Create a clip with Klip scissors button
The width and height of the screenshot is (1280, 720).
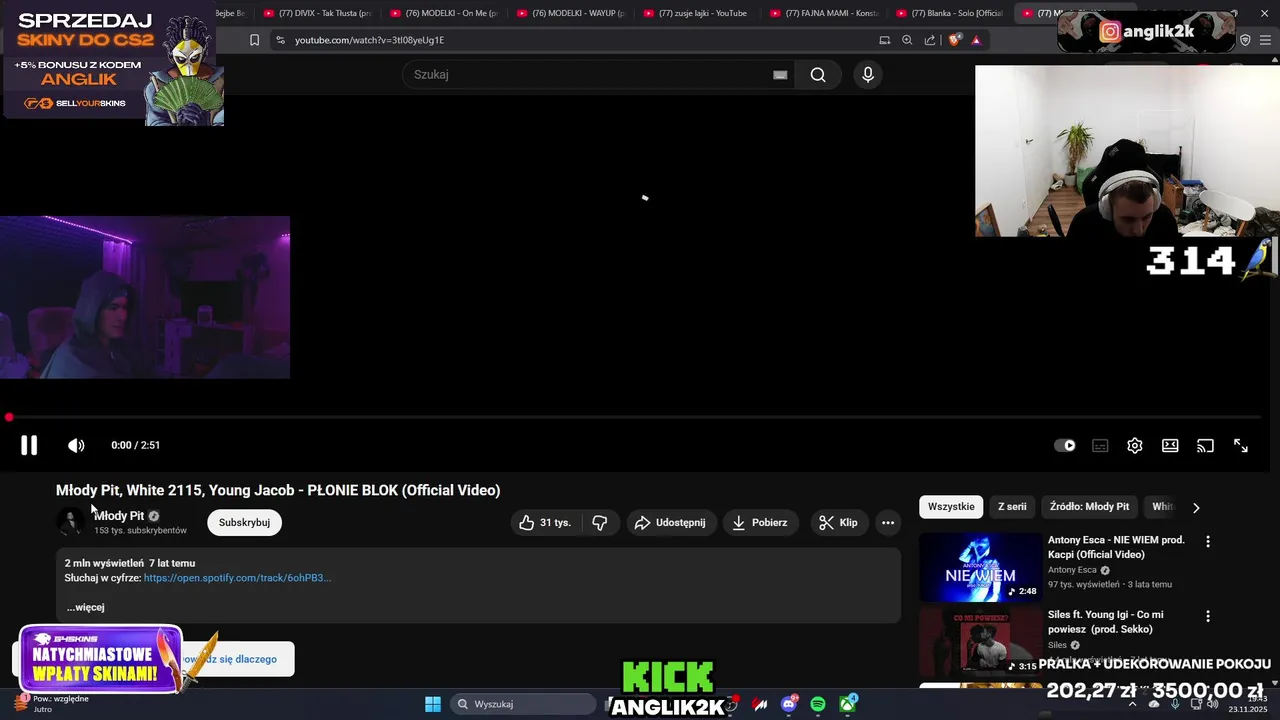point(838,523)
